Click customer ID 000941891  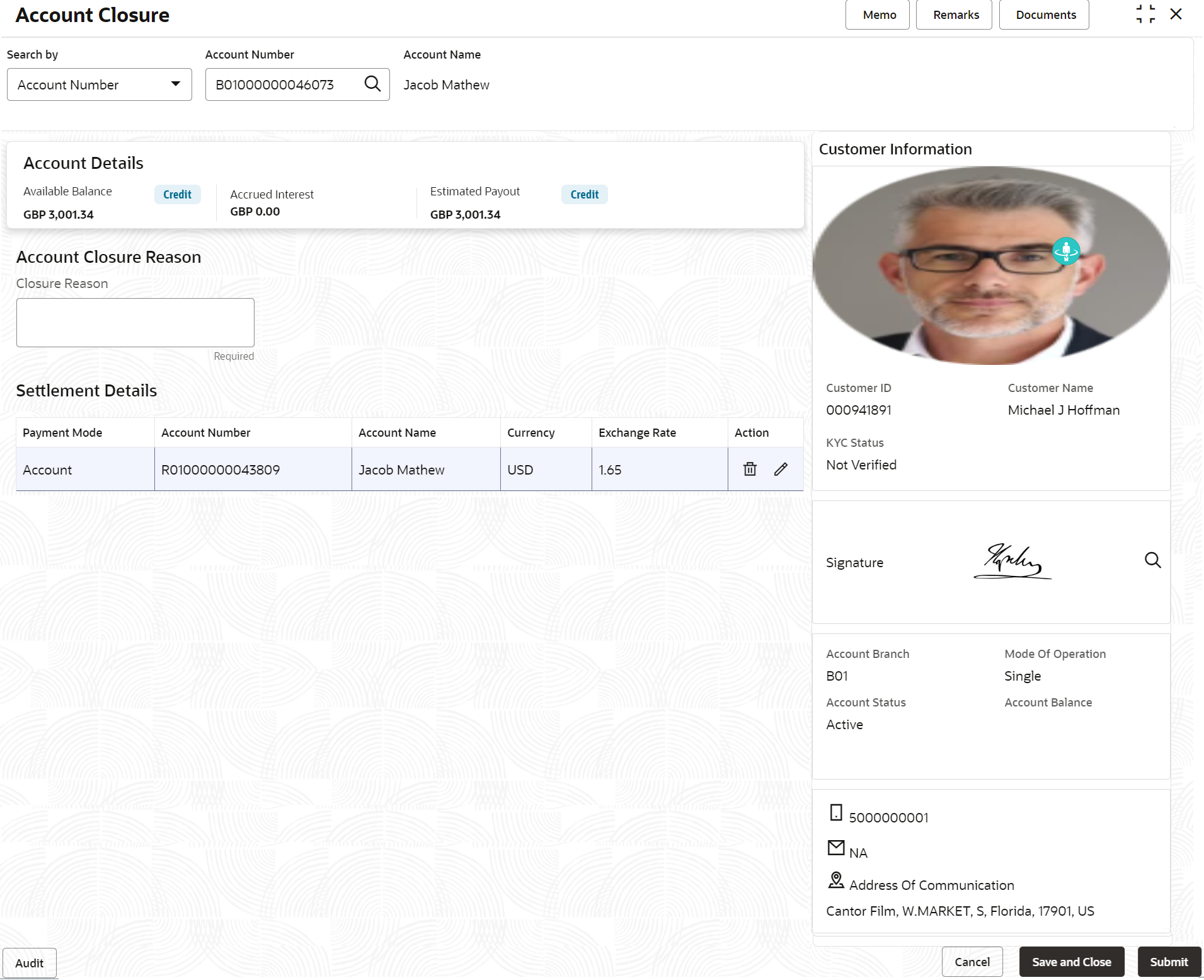(x=859, y=410)
